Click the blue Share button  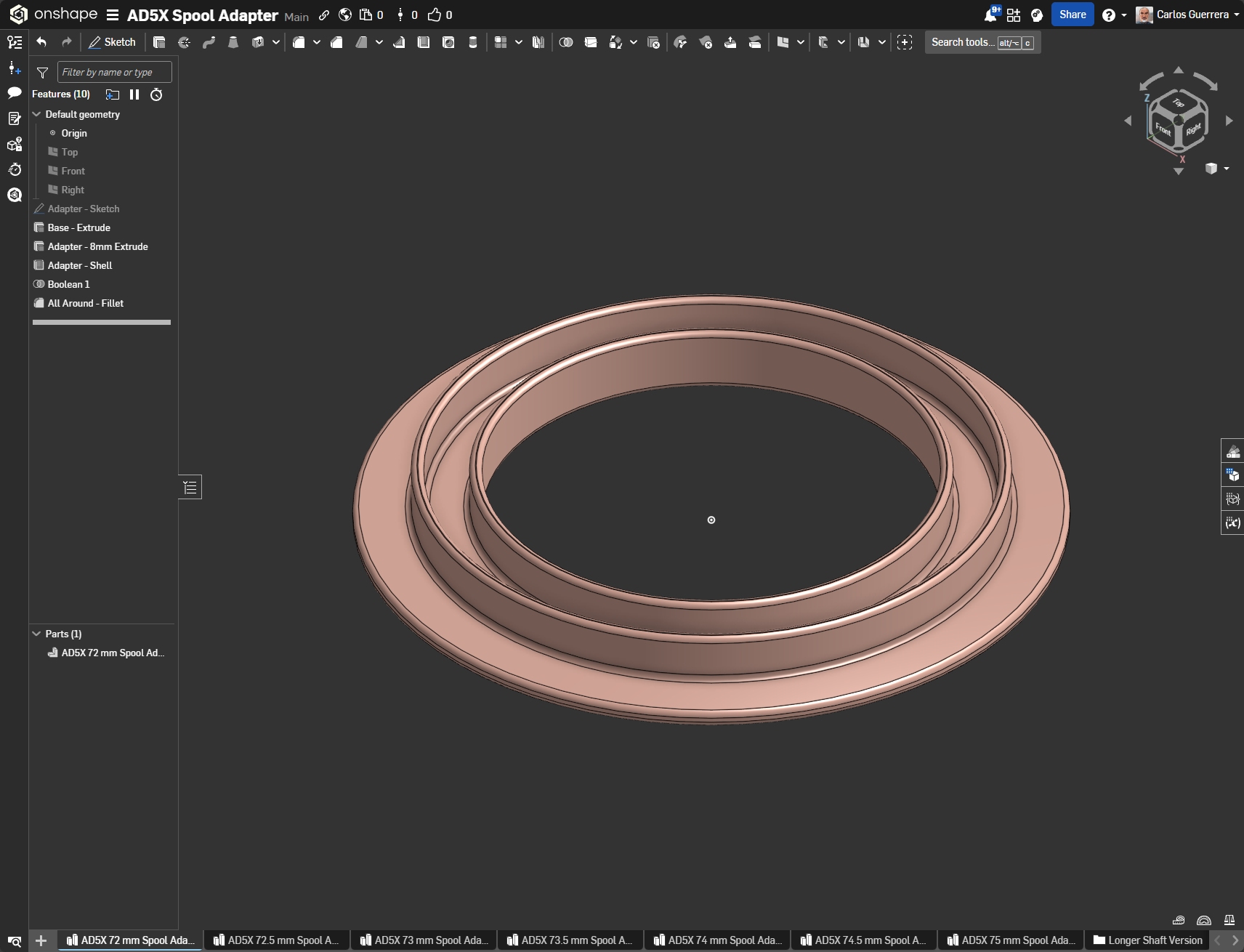click(1073, 15)
